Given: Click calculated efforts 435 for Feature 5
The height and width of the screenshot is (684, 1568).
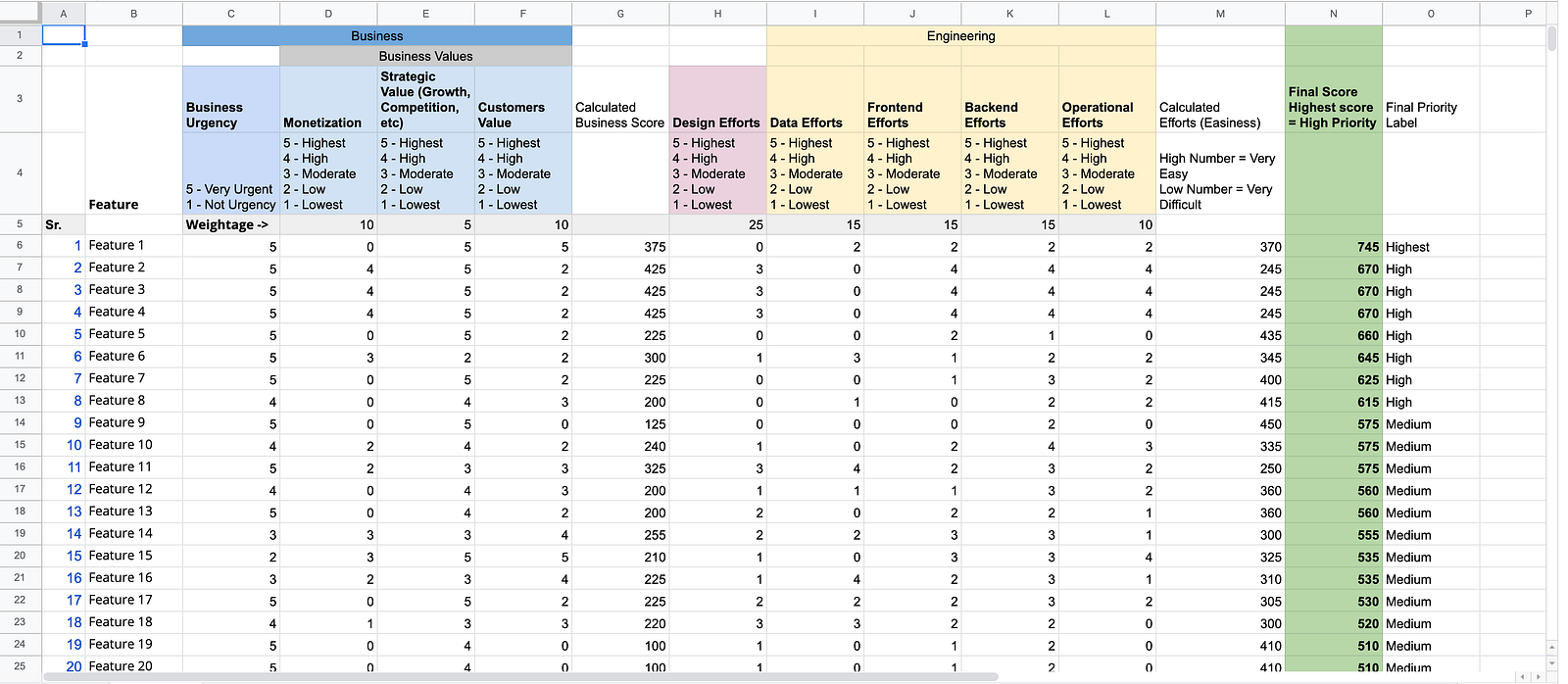Looking at the screenshot, I should click(1220, 335).
